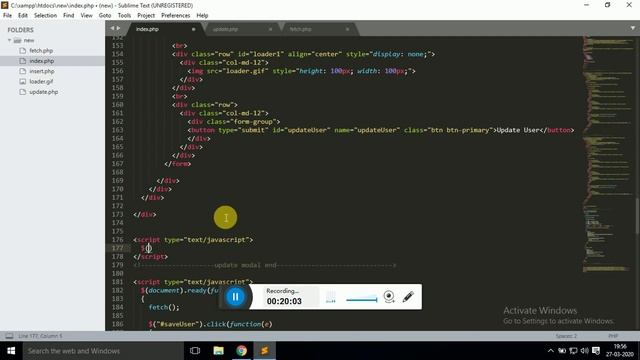Open the network icon in system tray
640x360 pixels.
point(573,351)
